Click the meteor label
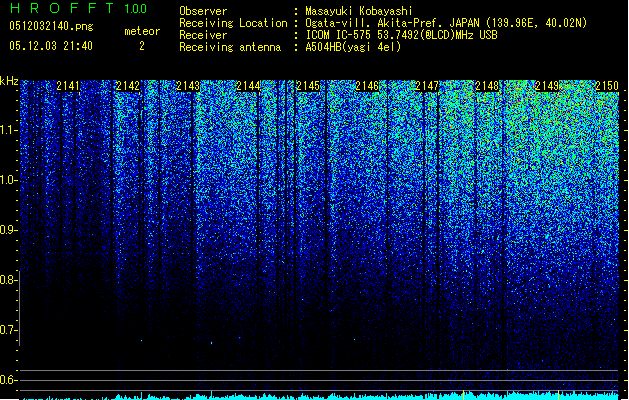Screen dimensions: 629x400 tap(142, 31)
